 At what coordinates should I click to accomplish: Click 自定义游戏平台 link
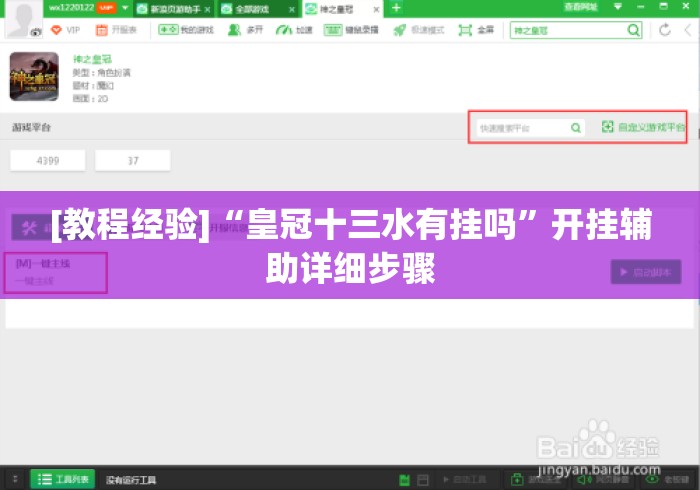(651, 127)
